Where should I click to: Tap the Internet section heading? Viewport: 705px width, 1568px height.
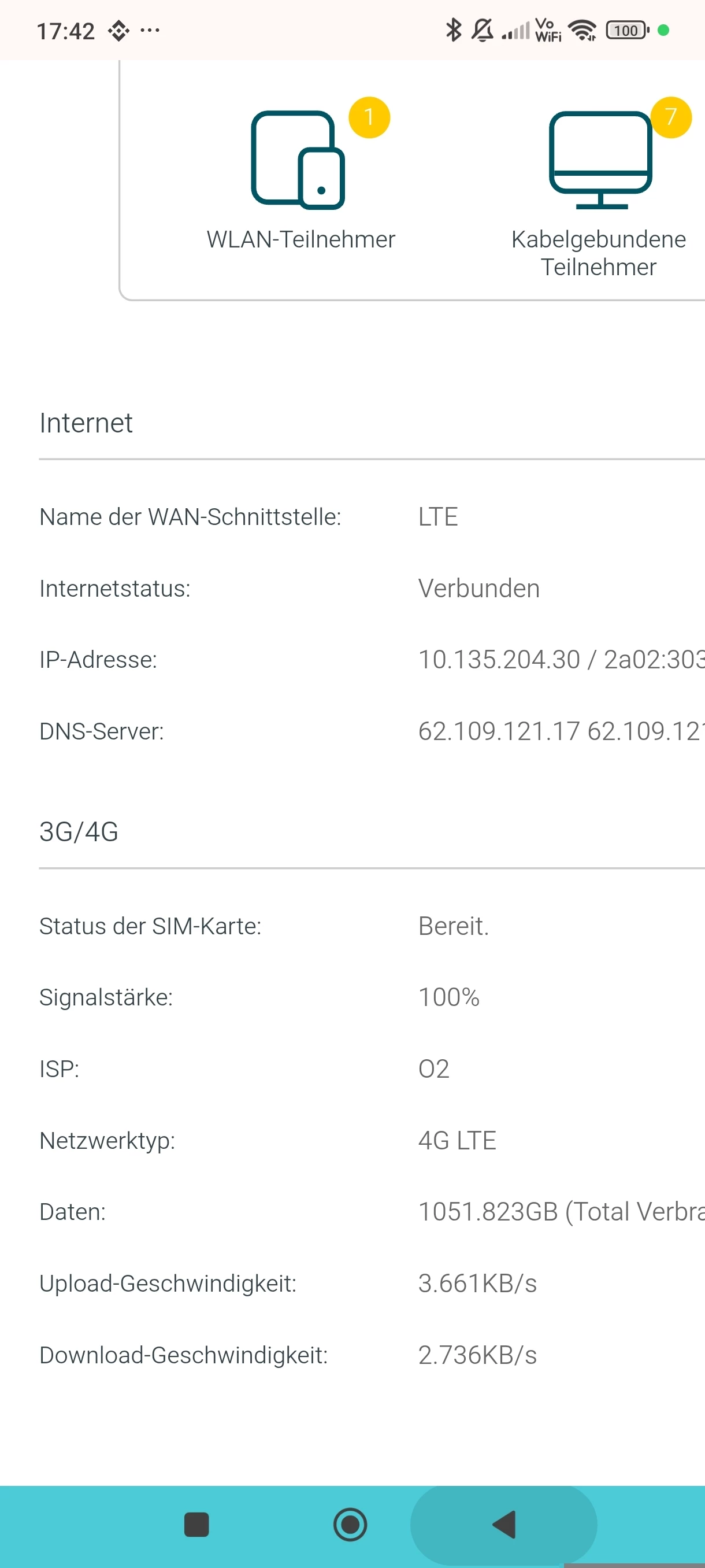pos(86,423)
